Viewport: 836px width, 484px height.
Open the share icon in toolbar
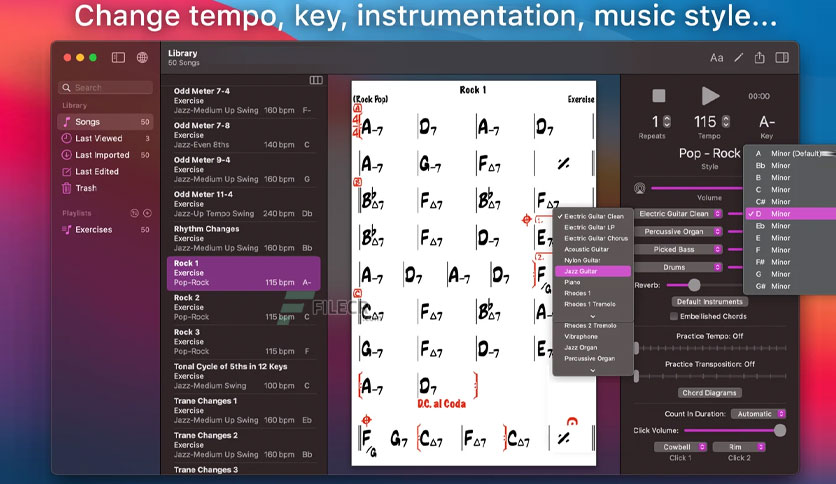[x=760, y=57]
